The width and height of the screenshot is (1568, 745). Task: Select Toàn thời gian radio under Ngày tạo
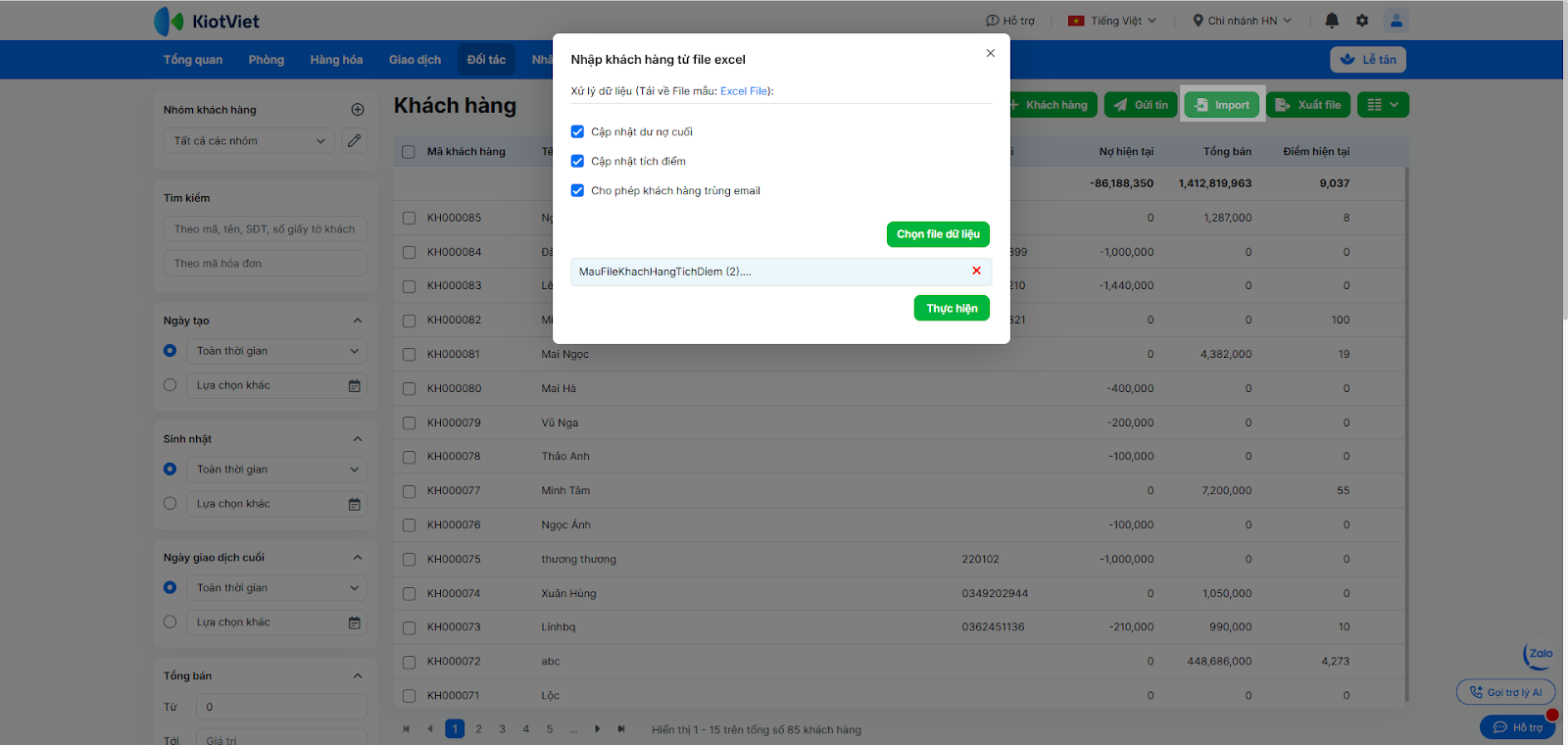tap(170, 351)
